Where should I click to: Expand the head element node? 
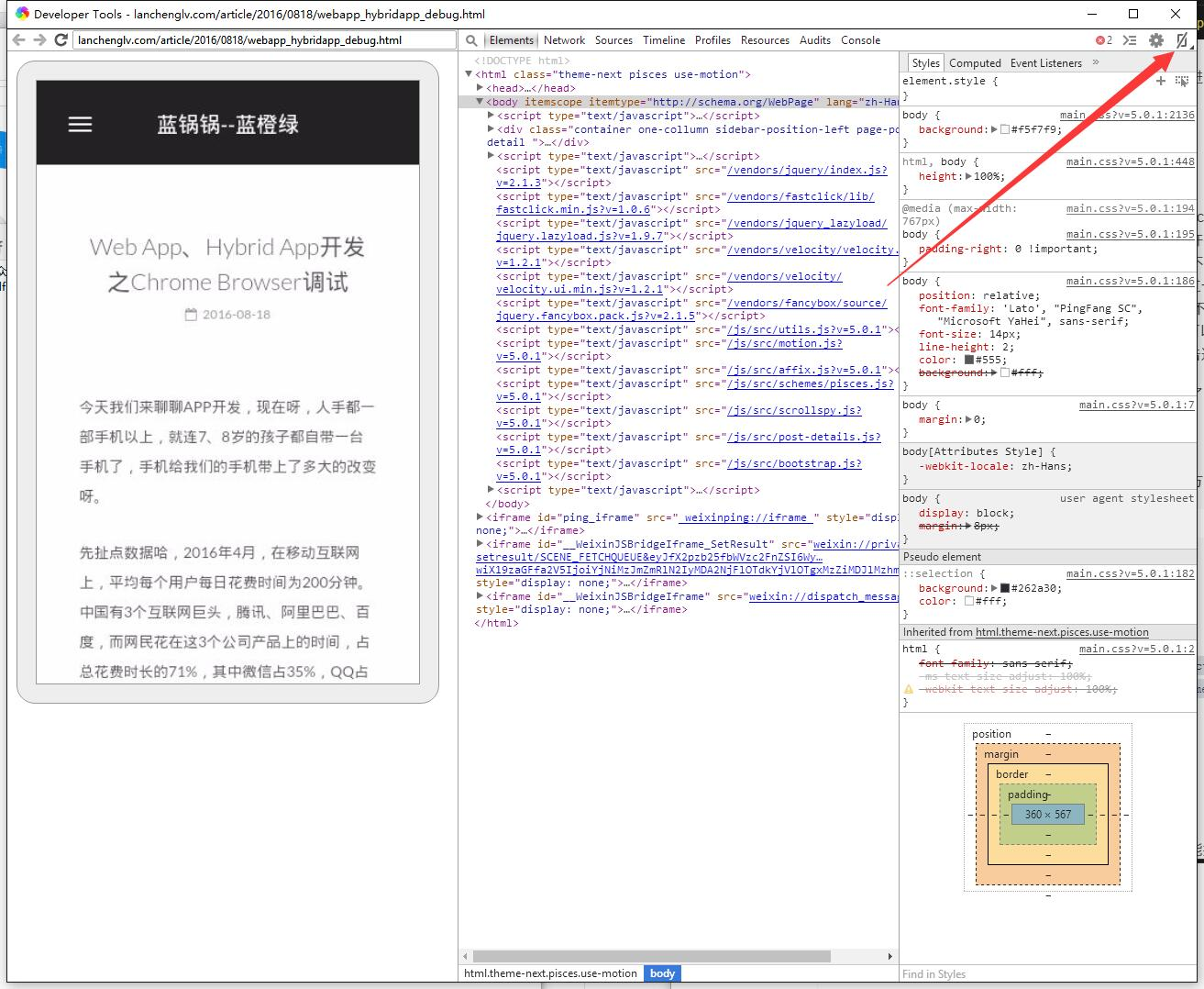(480, 88)
